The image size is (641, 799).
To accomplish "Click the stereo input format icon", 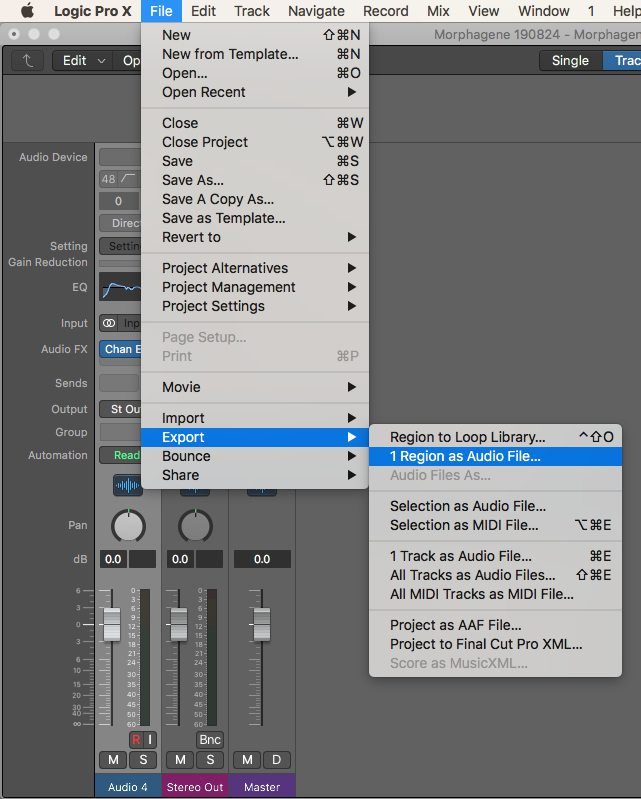I will tap(109, 323).
